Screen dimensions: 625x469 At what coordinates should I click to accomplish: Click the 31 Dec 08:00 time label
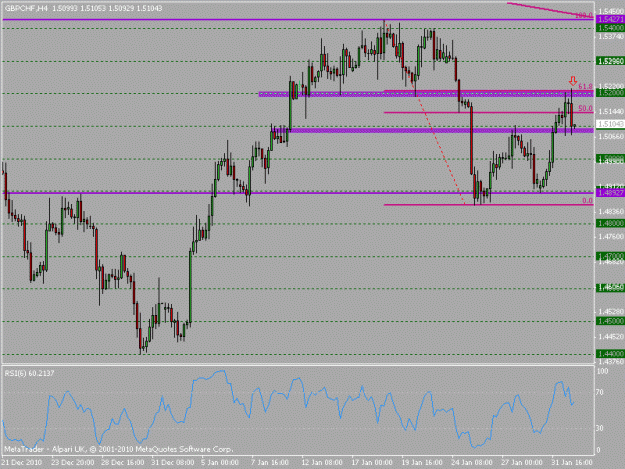pos(173,463)
